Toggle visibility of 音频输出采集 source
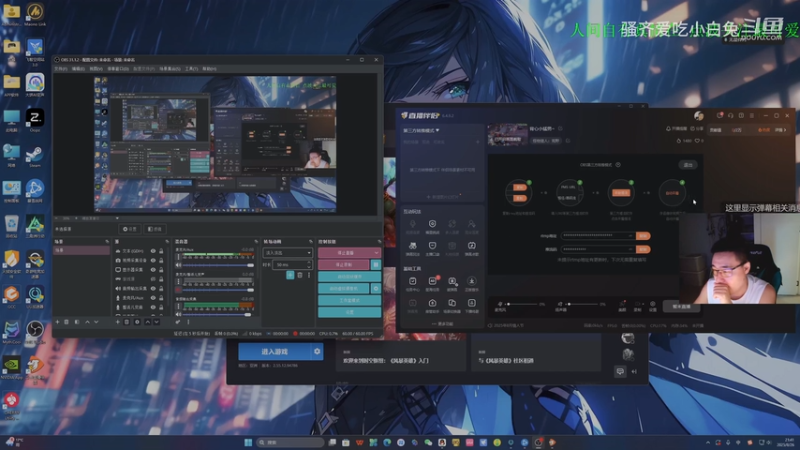The image size is (800, 450). 153,288
